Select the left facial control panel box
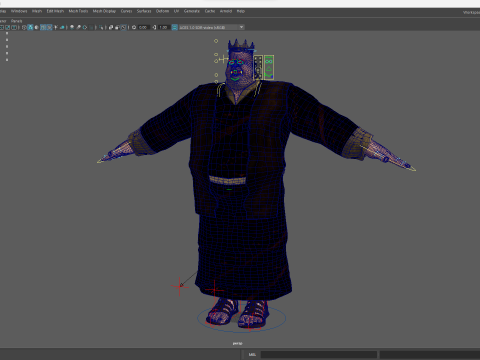This screenshot has width=480, height=360. pyautogui.click(x=258, y=68)
